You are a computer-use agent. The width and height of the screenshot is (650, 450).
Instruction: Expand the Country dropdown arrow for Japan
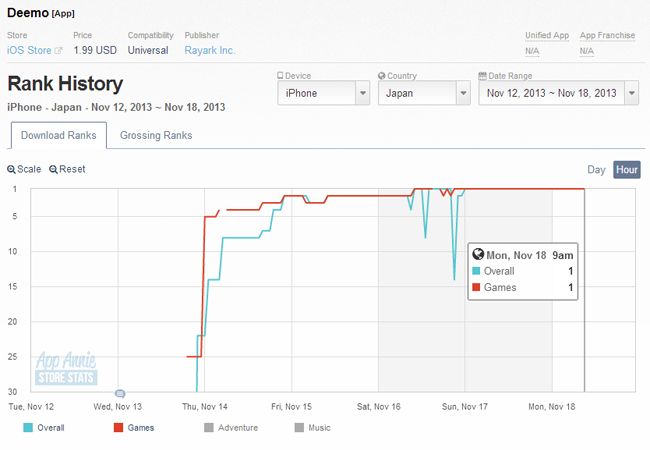pos(463,93)
